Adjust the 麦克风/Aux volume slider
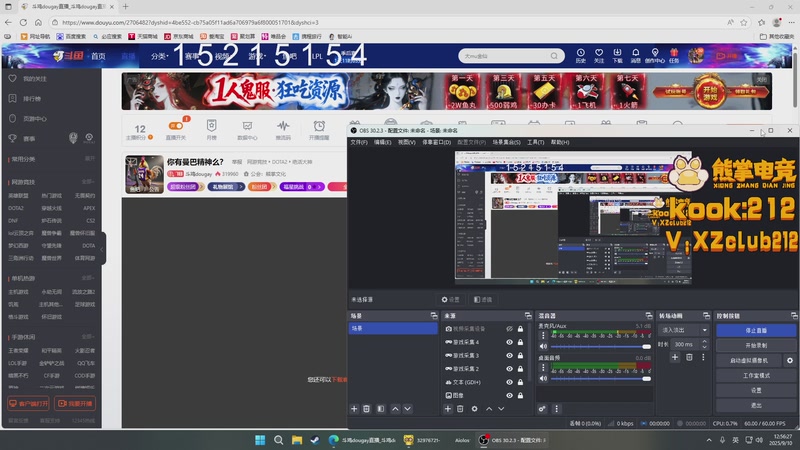This screenshot has height=450, width=800. tap(601, 346)
